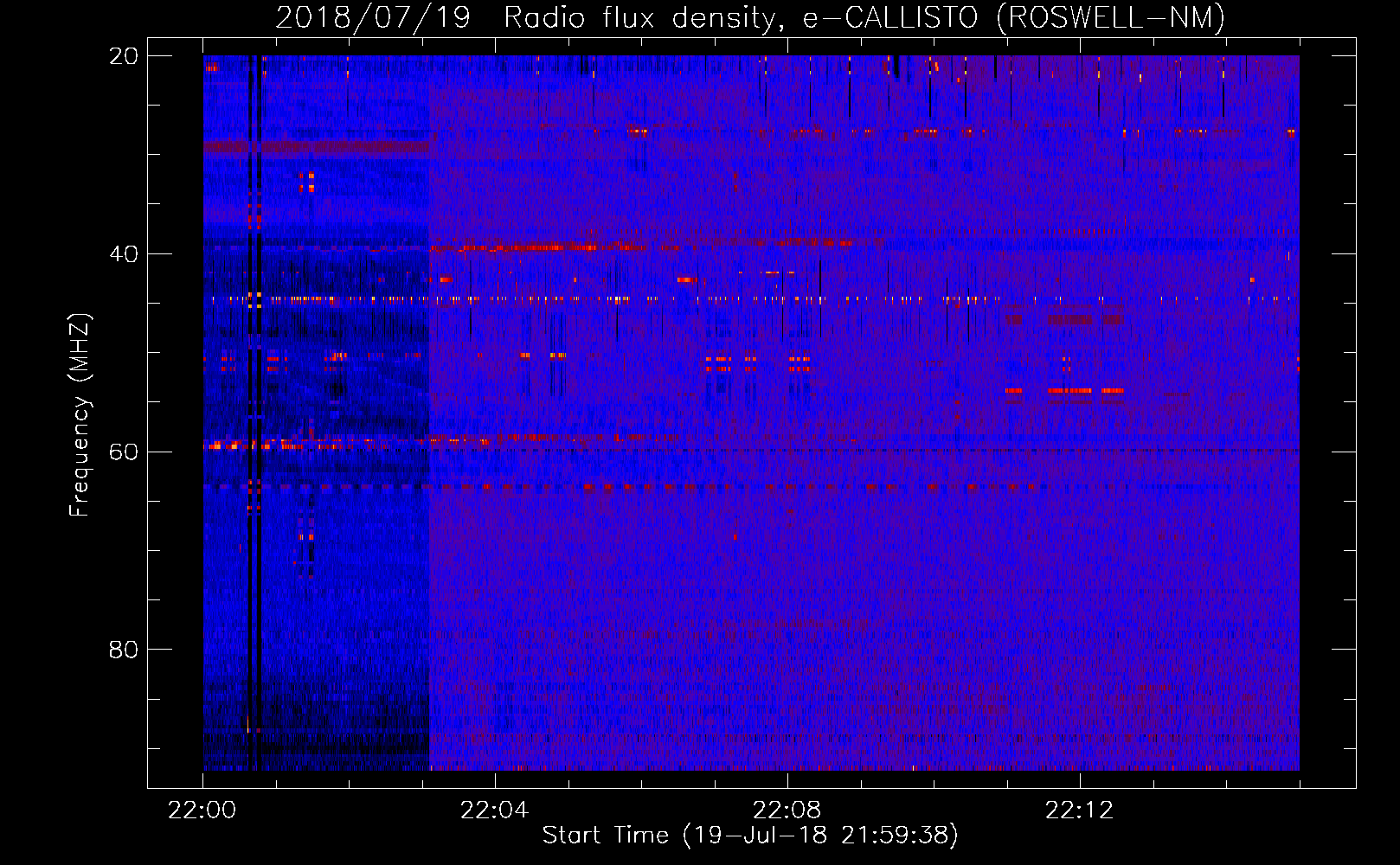Click the '20' frequency tick label
The image size is (1400, 865).
coord(124,56)
